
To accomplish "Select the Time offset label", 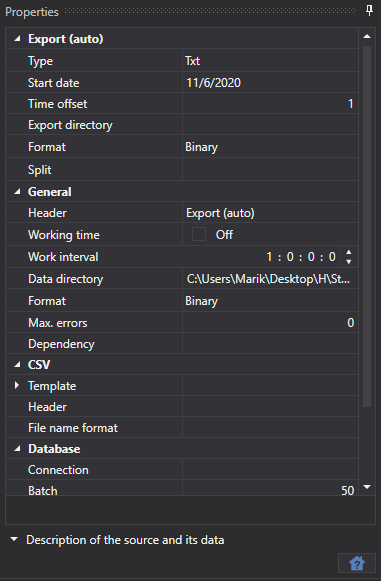I will (x=58, y=104).
